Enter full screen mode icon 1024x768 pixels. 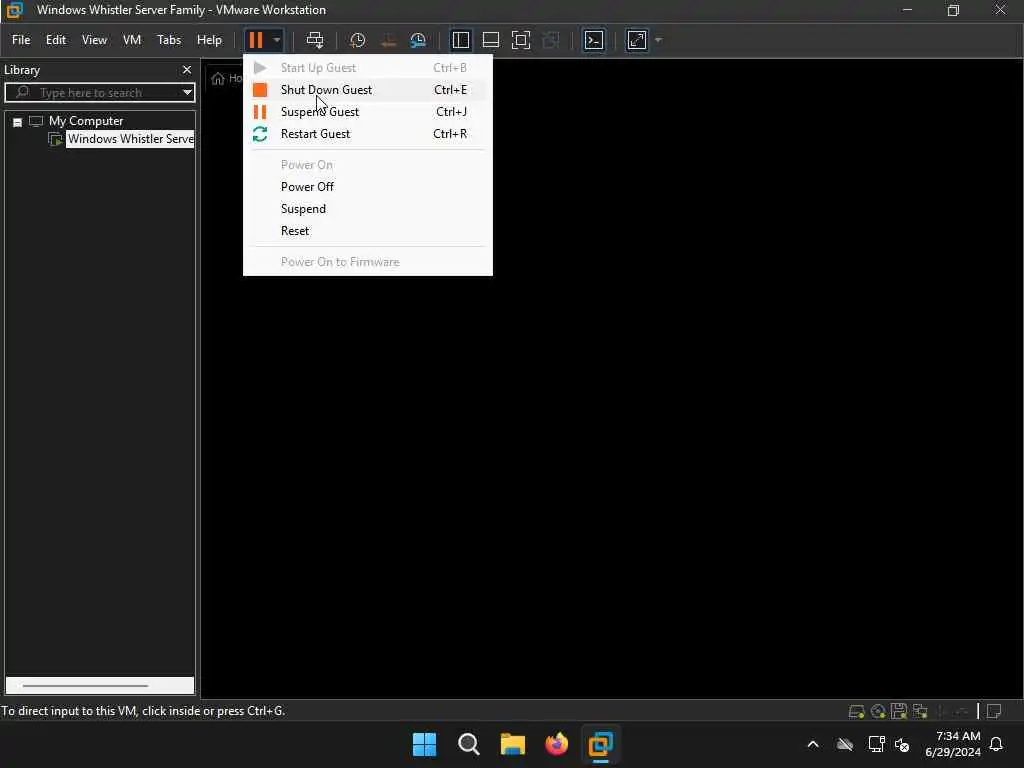coord(520,40)
